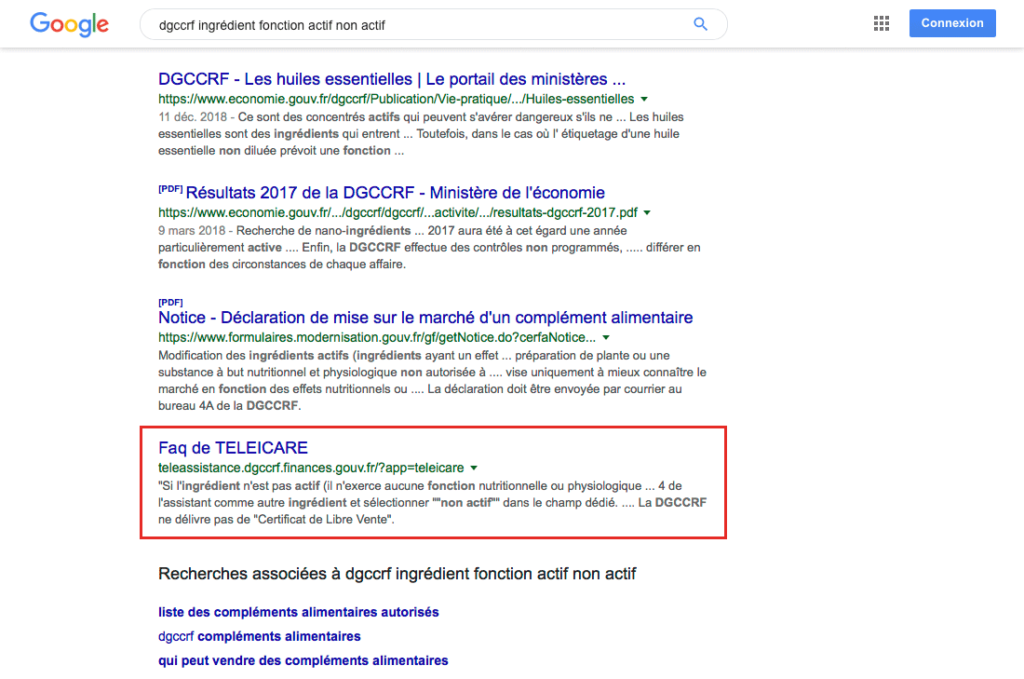Click the 'Certificat de Libre Vente' snippet text
The width and height of the screenshot is (1024, 679).
tap(323, 520)
